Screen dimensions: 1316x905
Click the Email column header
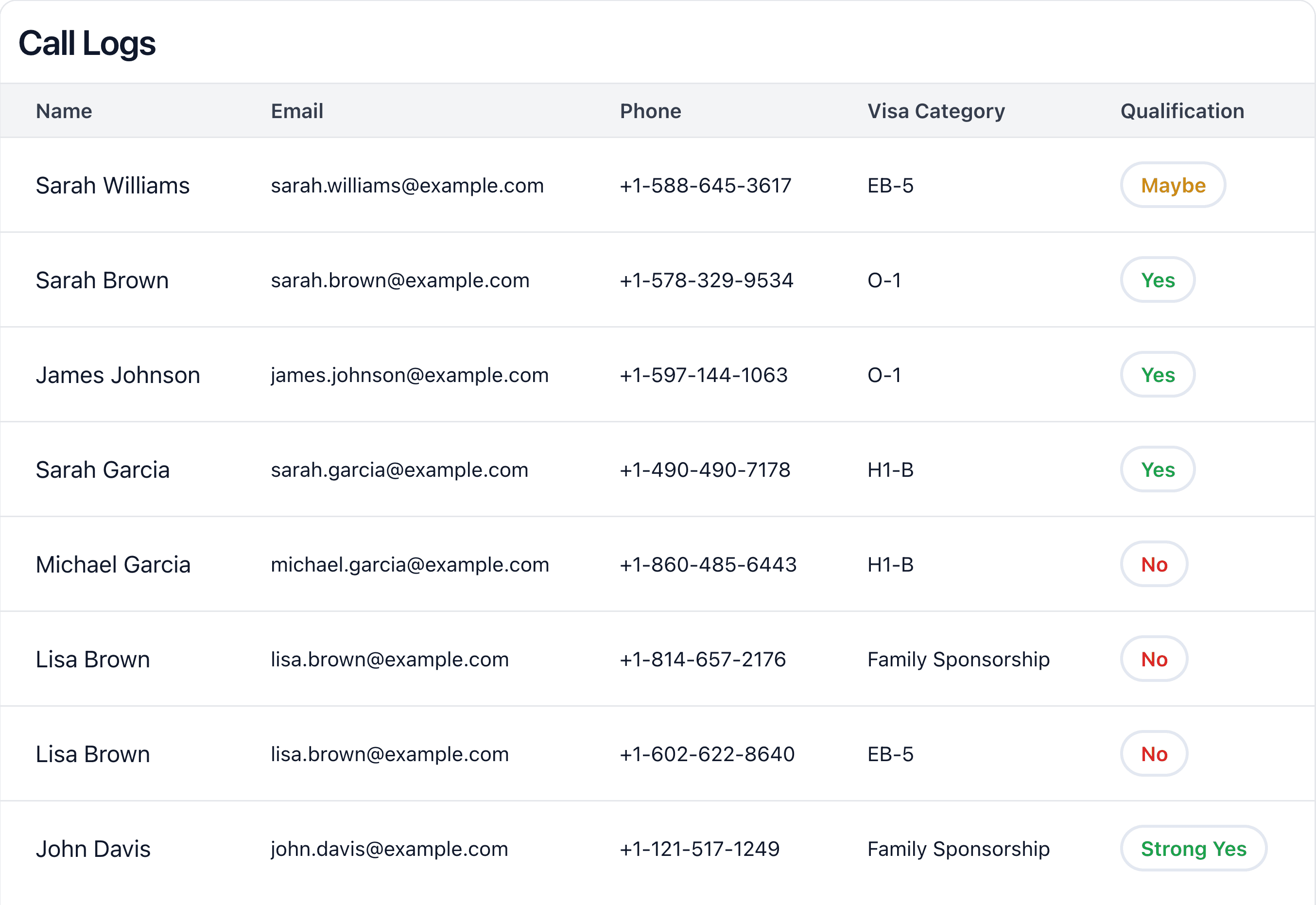[297, 111]
